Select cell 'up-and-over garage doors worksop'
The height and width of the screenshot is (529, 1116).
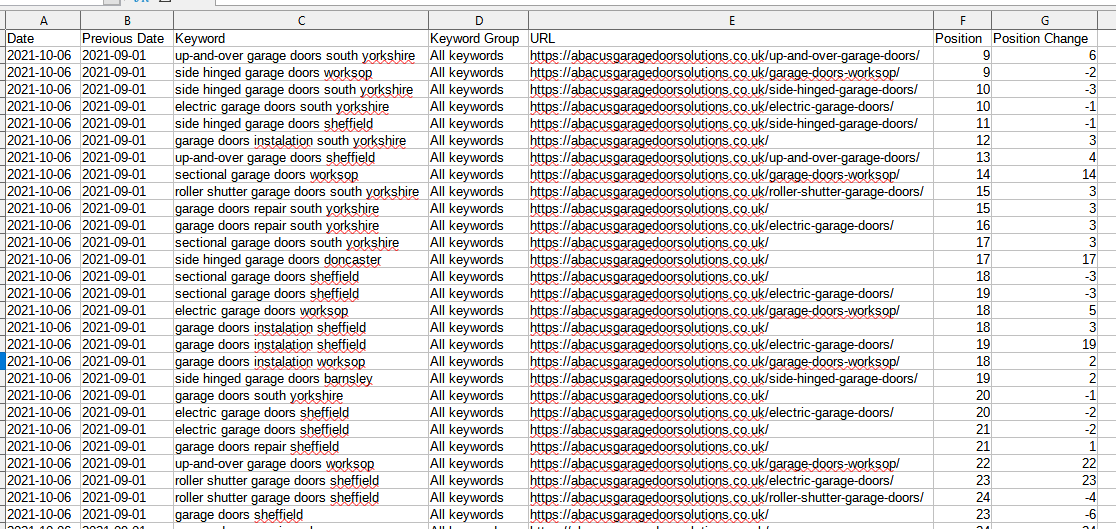click(301, 463)
